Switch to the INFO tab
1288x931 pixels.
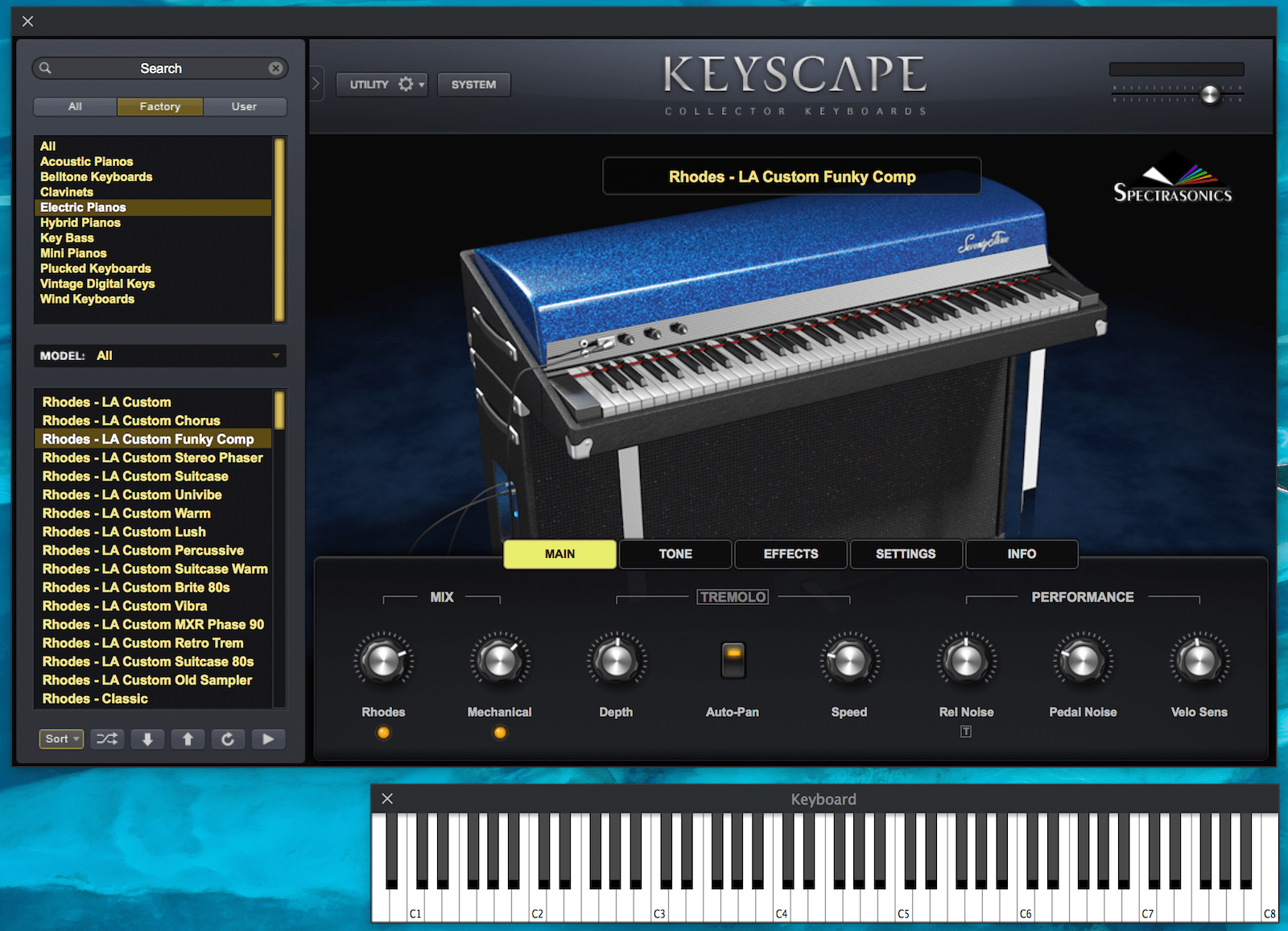pyautogui.click(x=1022, y=554)
